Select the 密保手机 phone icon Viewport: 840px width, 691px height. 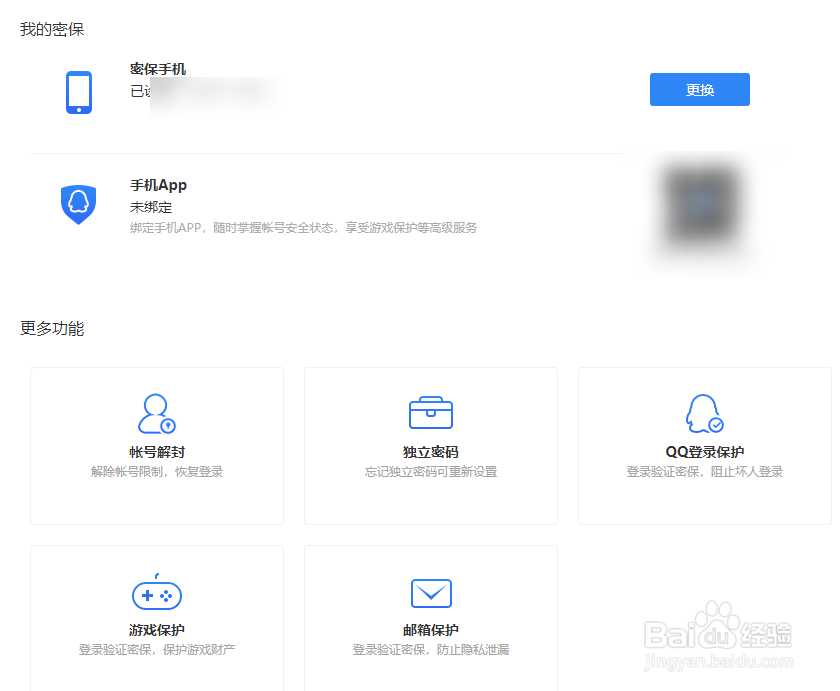click(79, 92)
